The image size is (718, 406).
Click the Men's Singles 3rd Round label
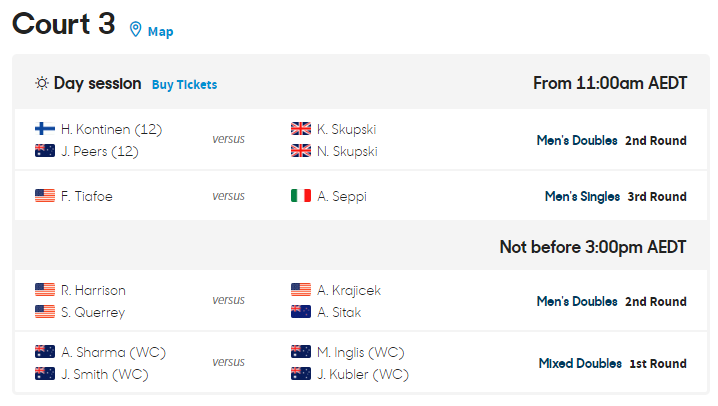pos(615,197)
